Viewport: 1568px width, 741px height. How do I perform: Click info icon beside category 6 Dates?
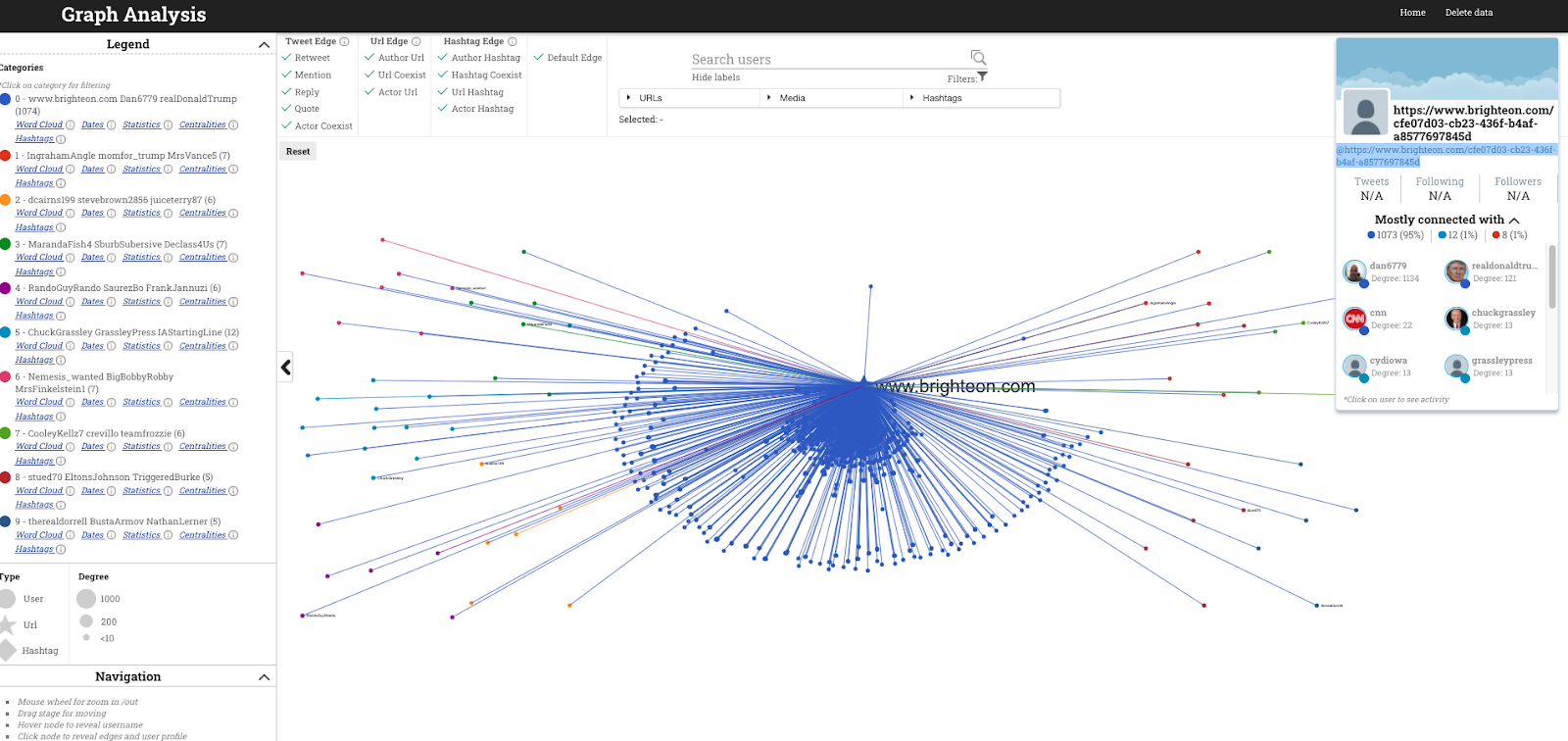tap(111, 402)
